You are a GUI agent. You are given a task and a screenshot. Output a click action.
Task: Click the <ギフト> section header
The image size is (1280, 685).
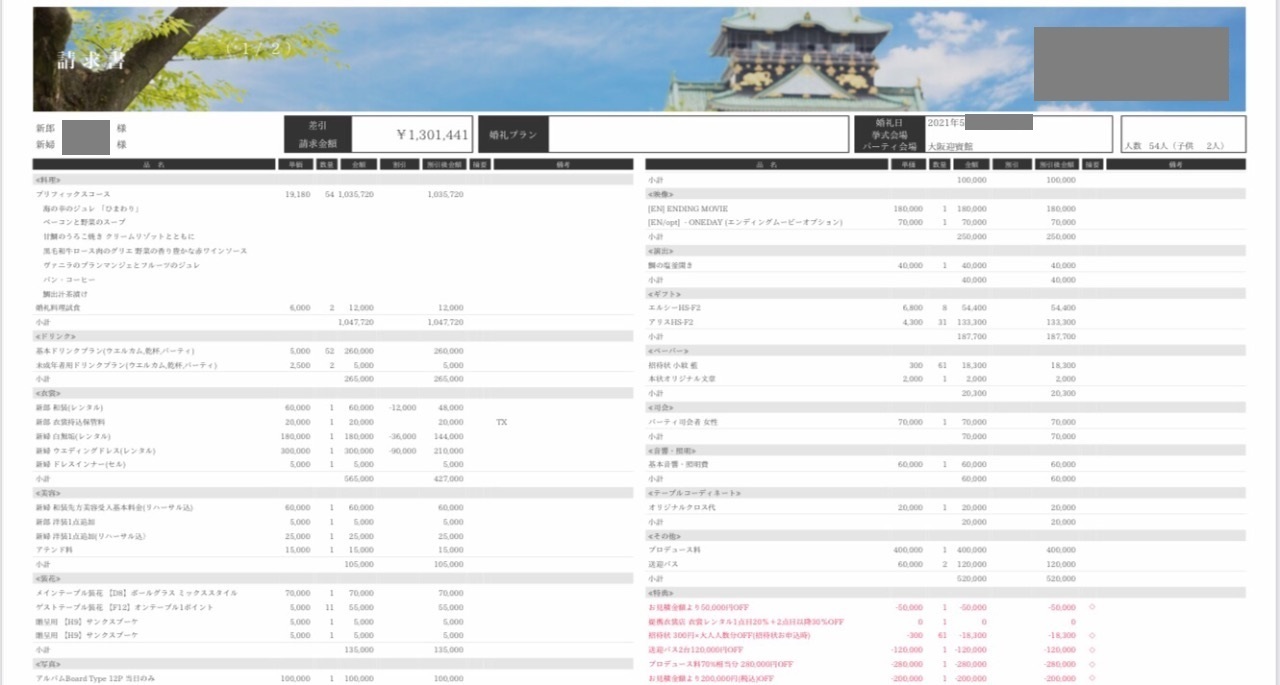(664, 294)
